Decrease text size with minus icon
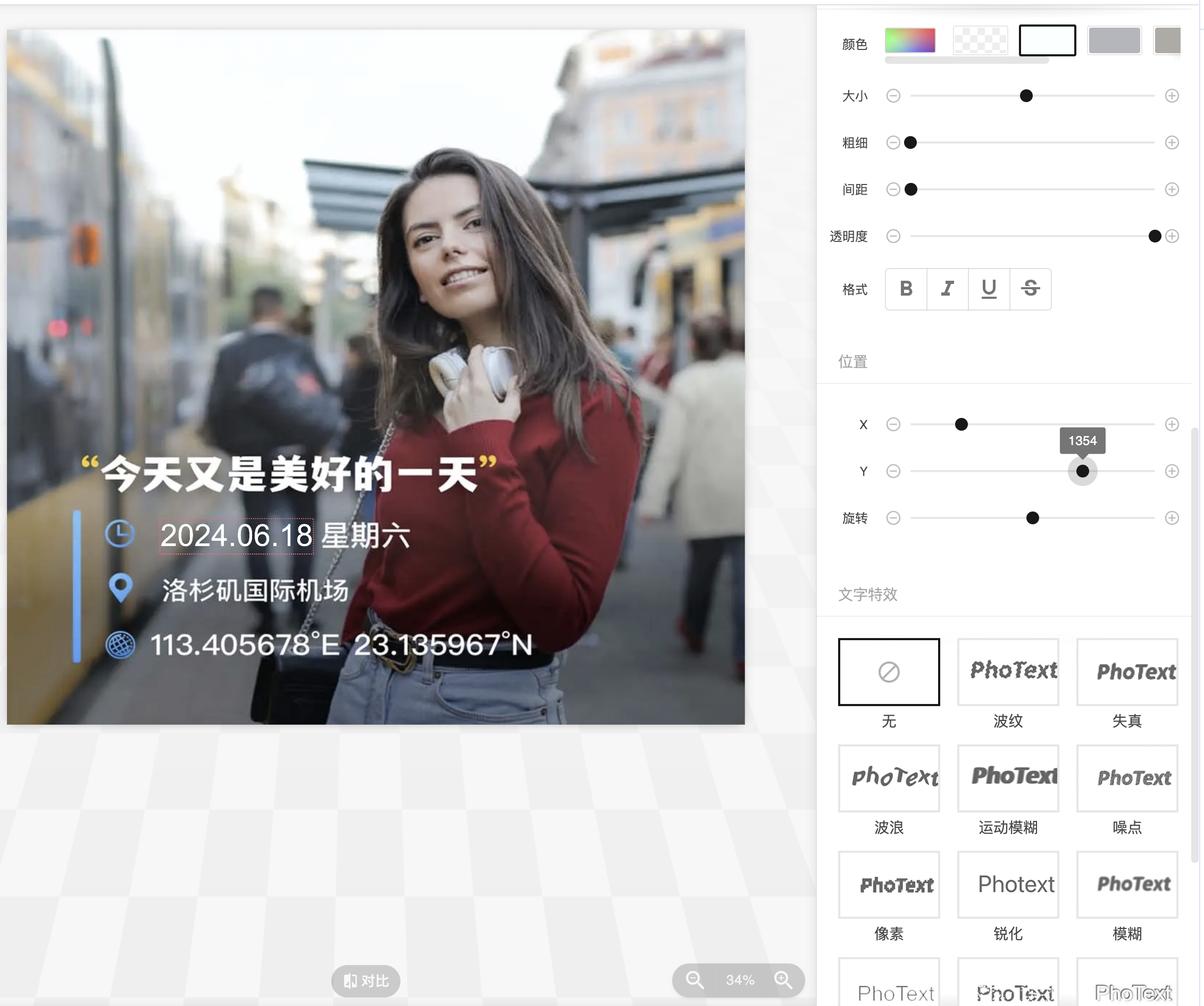Image resolution: width=1204 pixels, height=1006 pixels. coord(893,96)
